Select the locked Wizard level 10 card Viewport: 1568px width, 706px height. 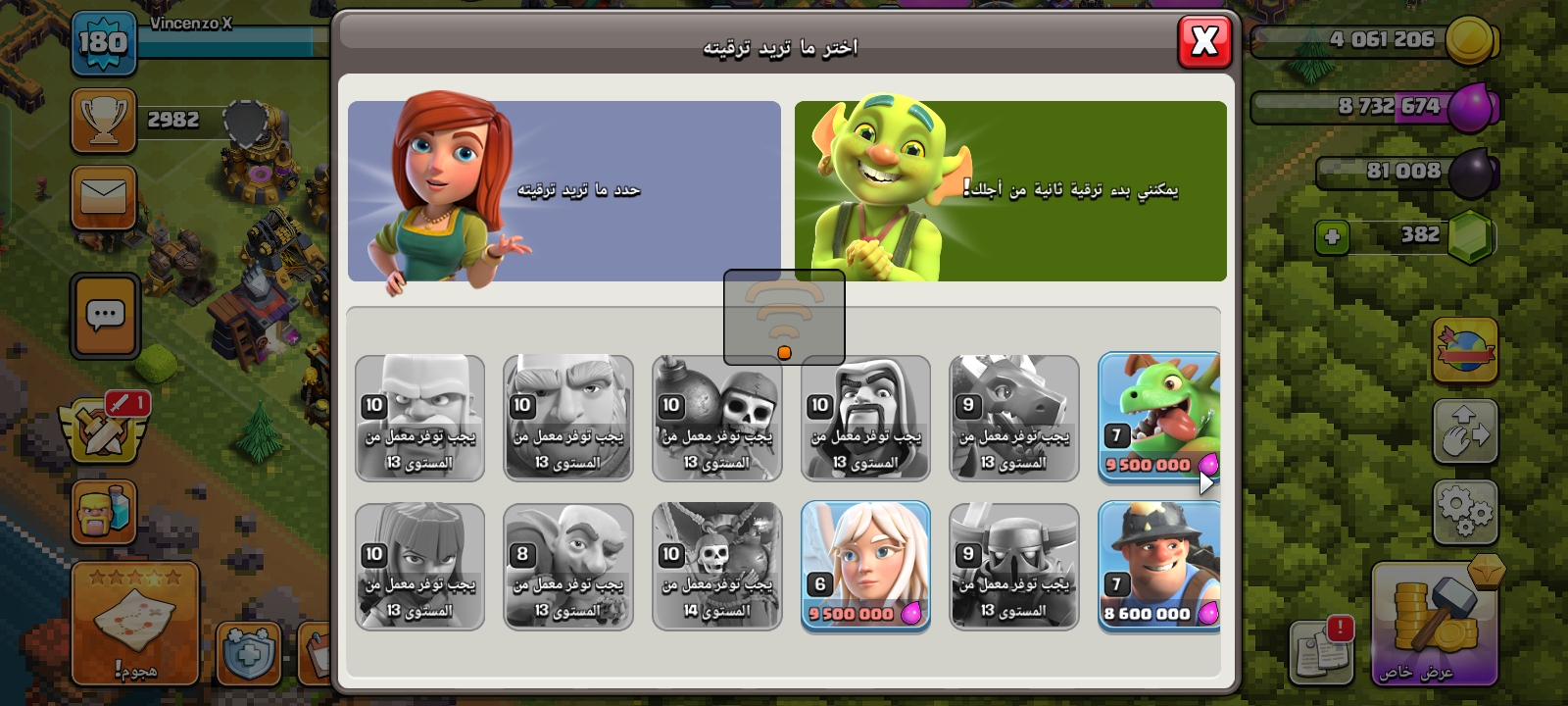[x=865, y=419]
